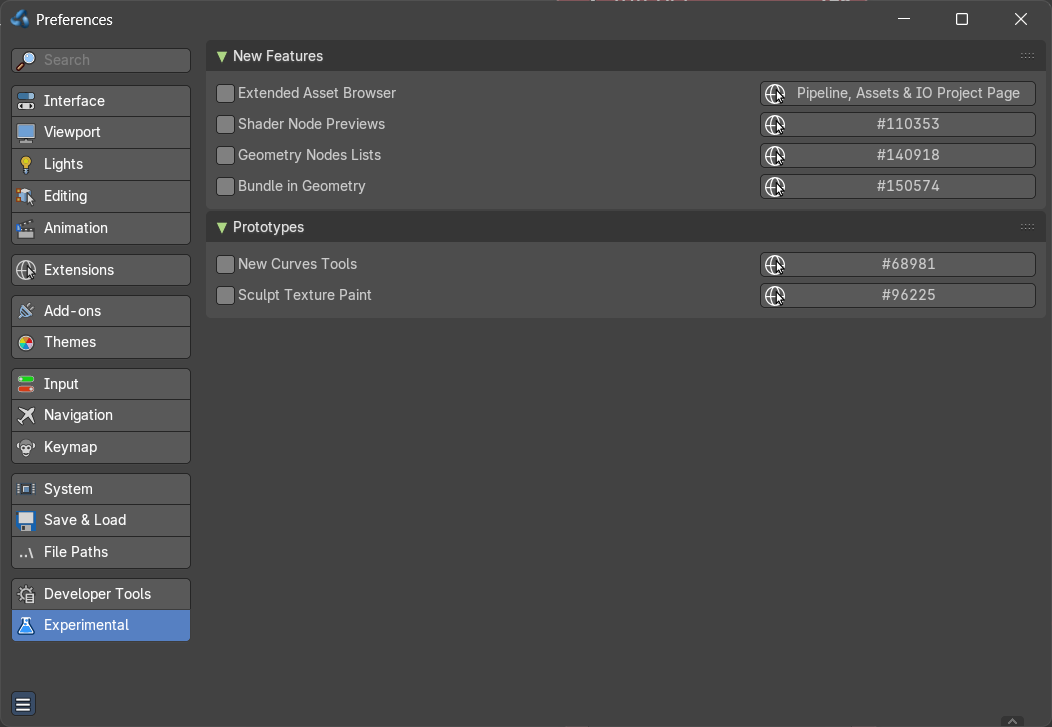Enable New Curves Tools checkbox
This screenshot has width=1052, height=727.
tap(225, 264)
